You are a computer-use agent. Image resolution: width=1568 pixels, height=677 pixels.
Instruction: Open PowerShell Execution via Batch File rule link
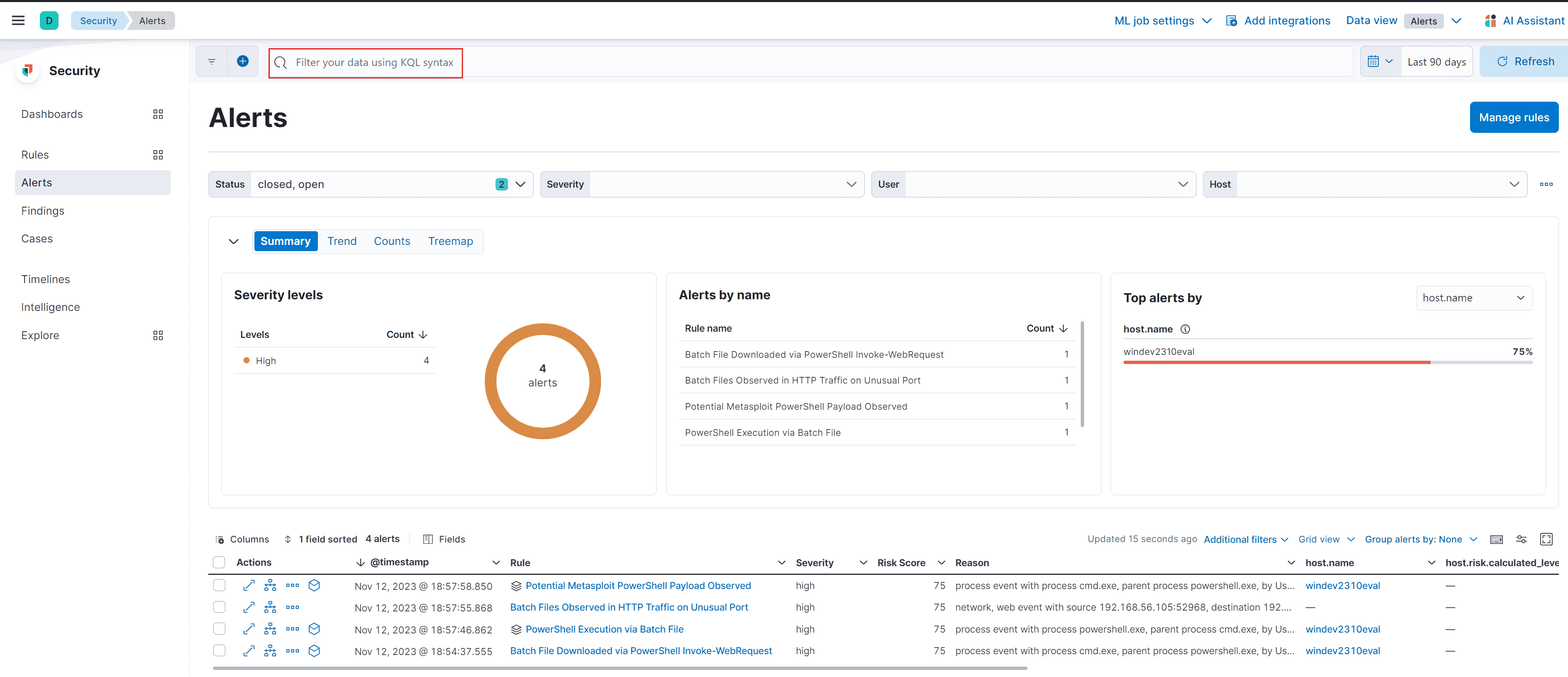(x=604, y=630)
